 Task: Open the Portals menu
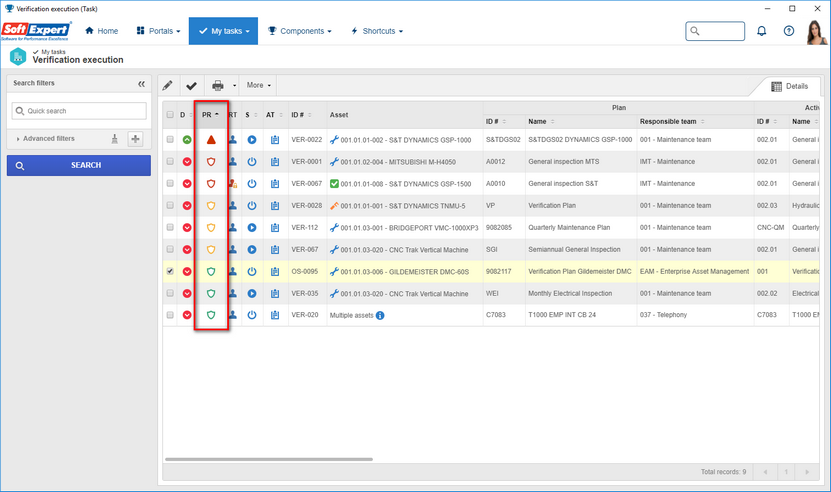tap(158, 31)
